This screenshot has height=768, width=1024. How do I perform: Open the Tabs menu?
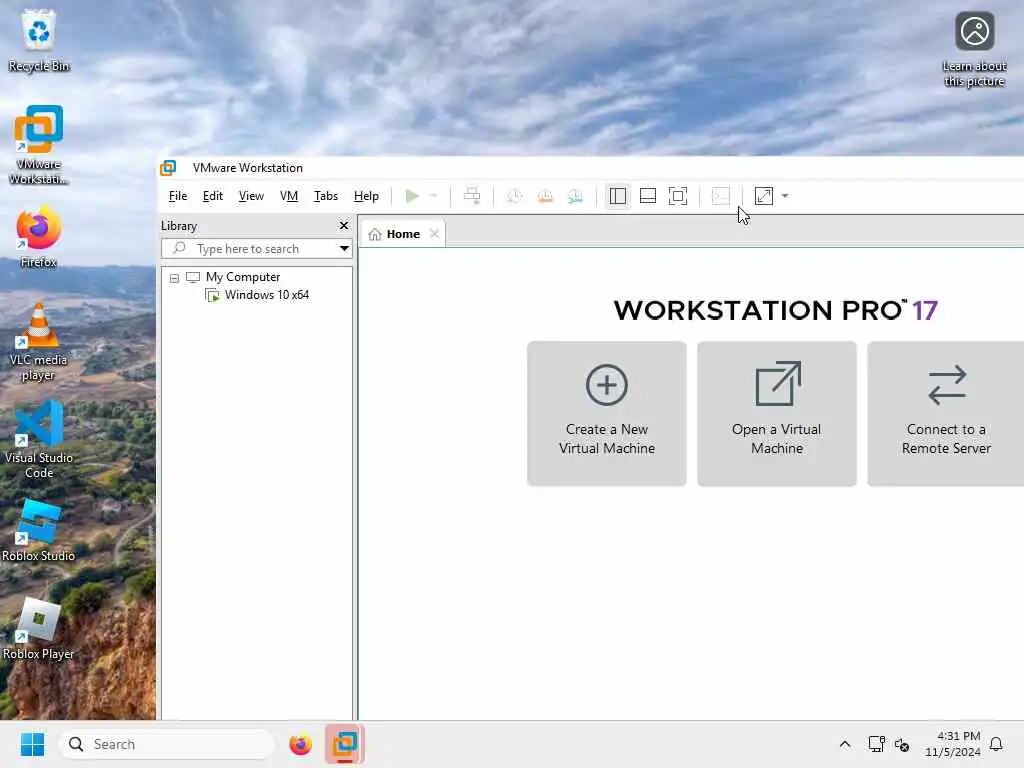(326, 196)
